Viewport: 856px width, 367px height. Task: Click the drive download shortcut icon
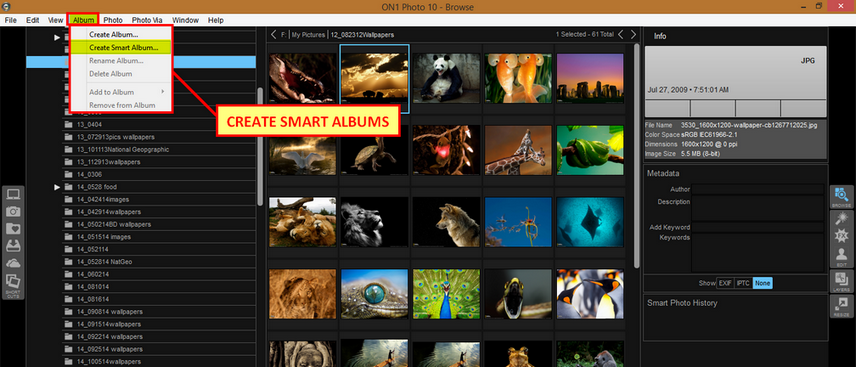point(13,246)
